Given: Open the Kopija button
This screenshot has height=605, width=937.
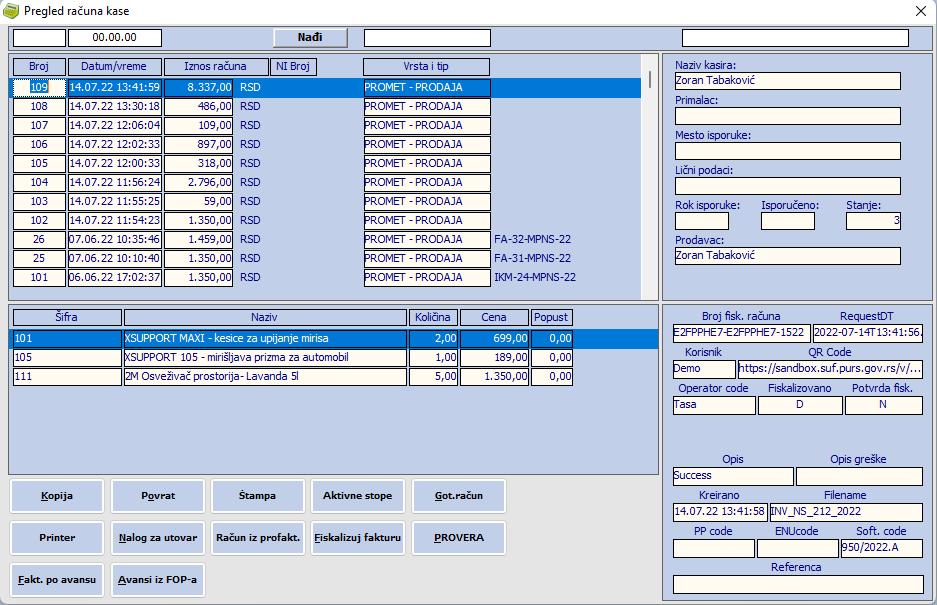Looking at the screenshot, I should coord(57,496).
